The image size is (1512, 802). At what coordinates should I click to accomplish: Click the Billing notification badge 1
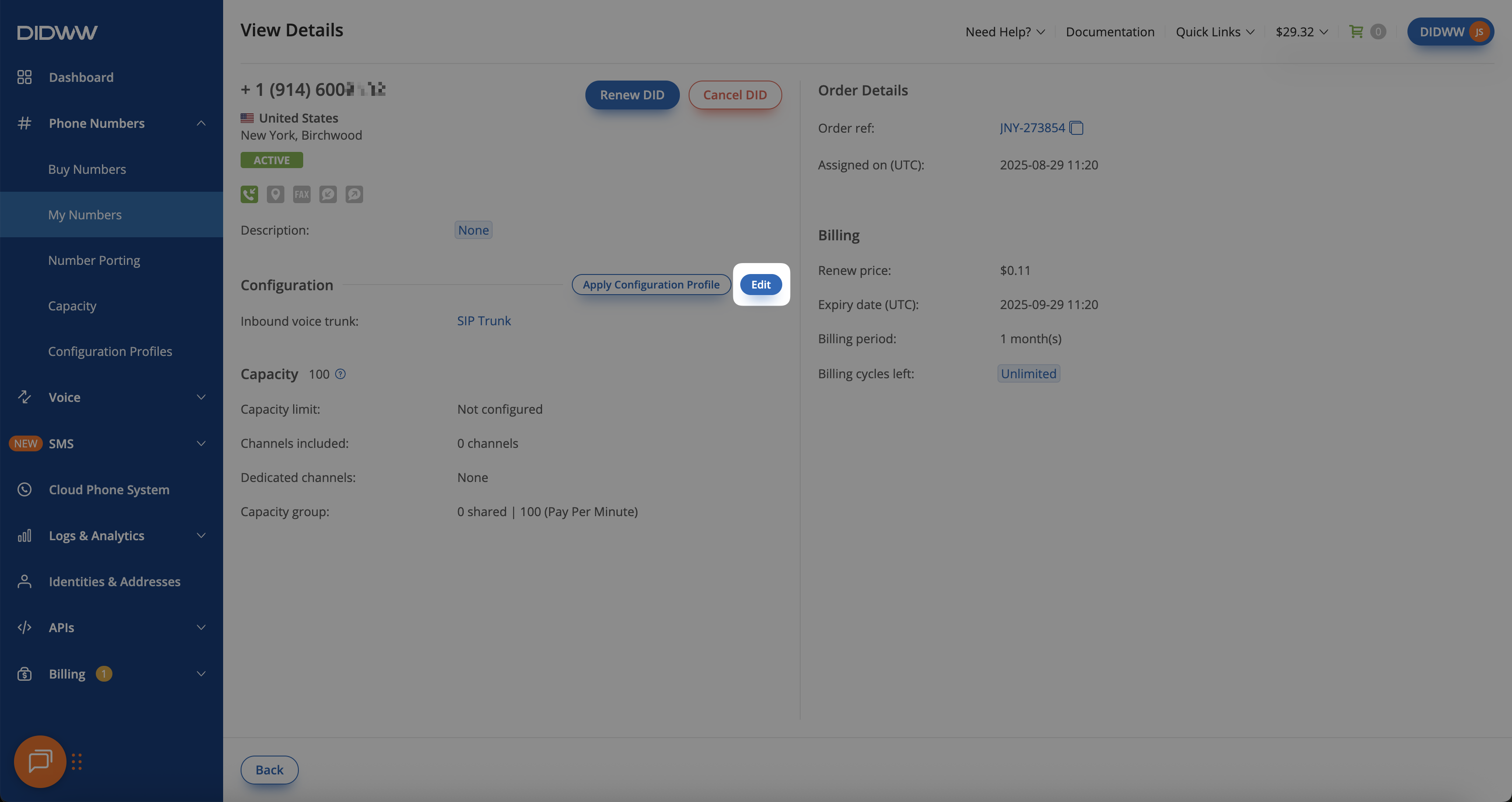(x=104, y=673)
